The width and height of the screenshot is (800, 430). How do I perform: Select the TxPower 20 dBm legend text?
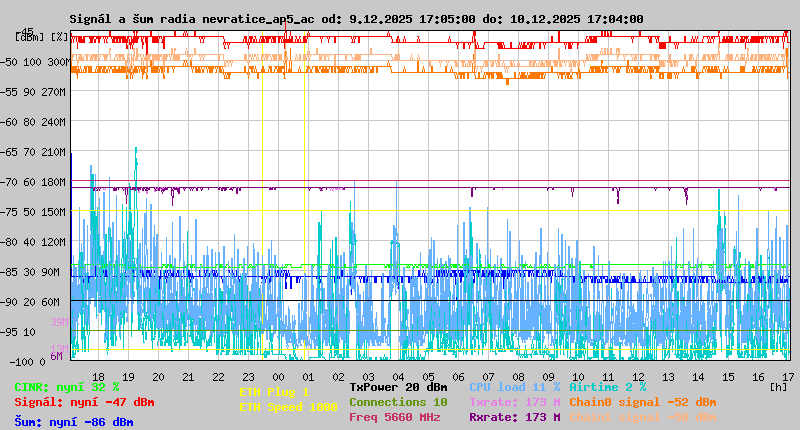[x=398, y=387]
